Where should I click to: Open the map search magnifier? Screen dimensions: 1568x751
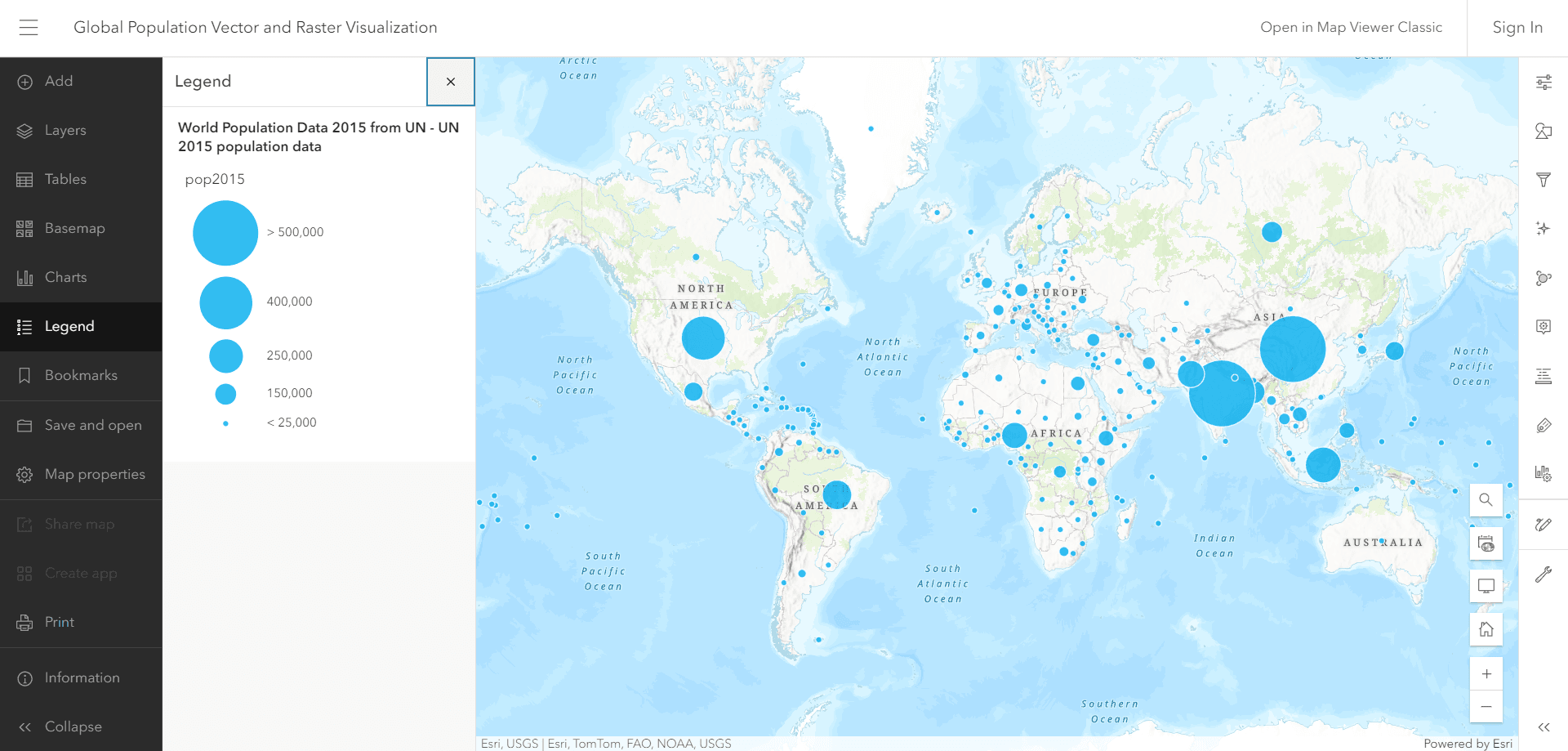tap(1486, 500)
